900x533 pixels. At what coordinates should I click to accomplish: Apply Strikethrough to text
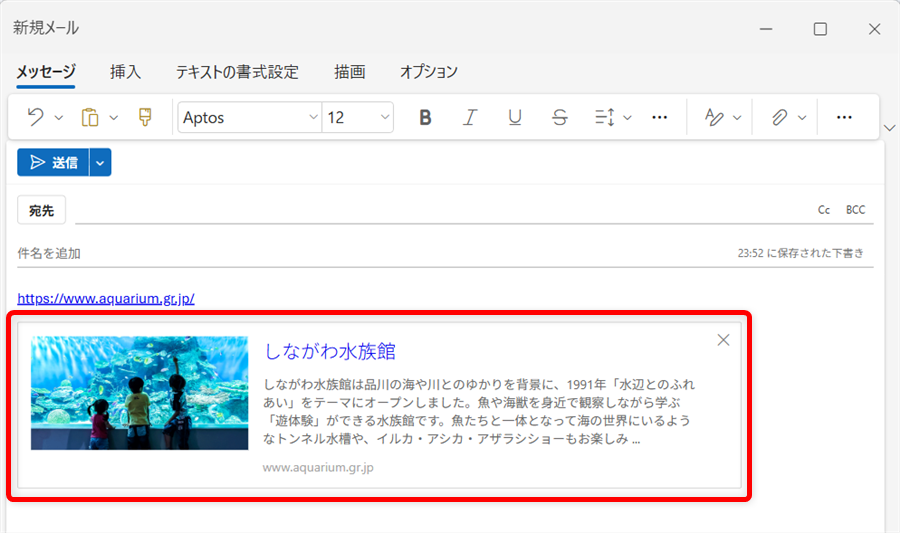pos(560,118)
